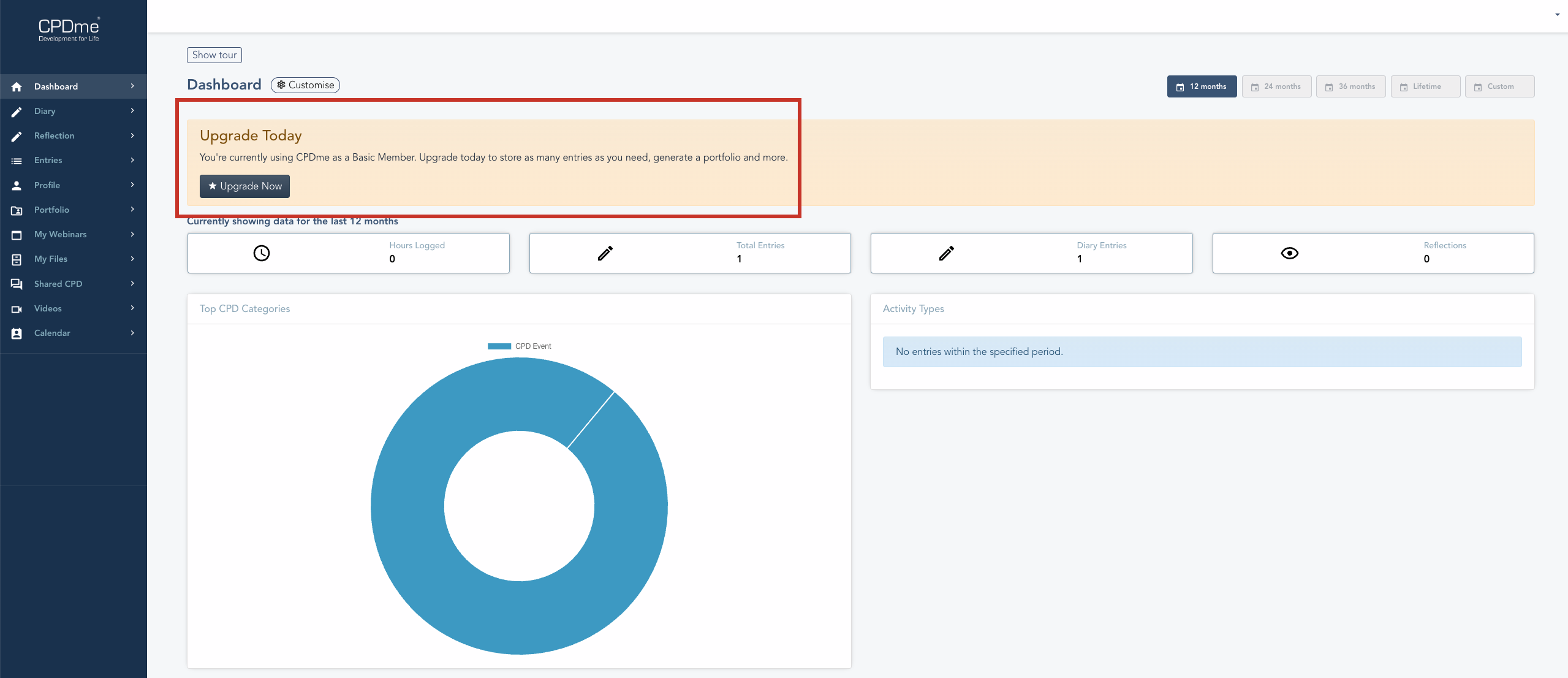The width and height of the screenshot is (1568, 678).
Task: Select the 24 months period toggle
Action: (1276, 86)
